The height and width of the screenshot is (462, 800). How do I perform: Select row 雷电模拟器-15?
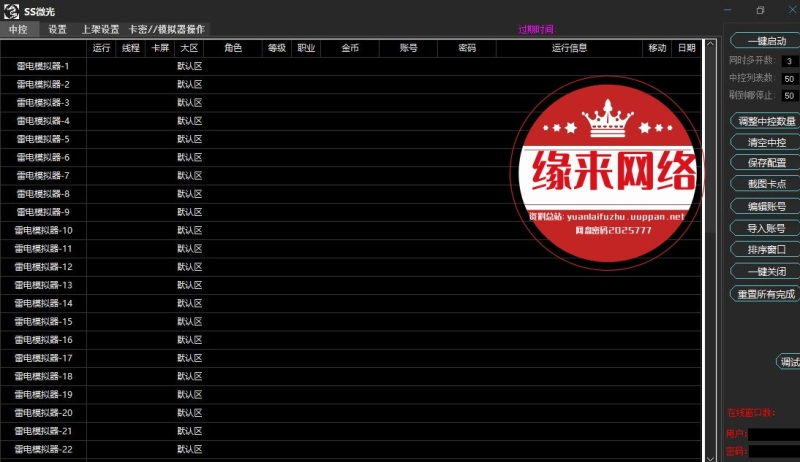351,322
